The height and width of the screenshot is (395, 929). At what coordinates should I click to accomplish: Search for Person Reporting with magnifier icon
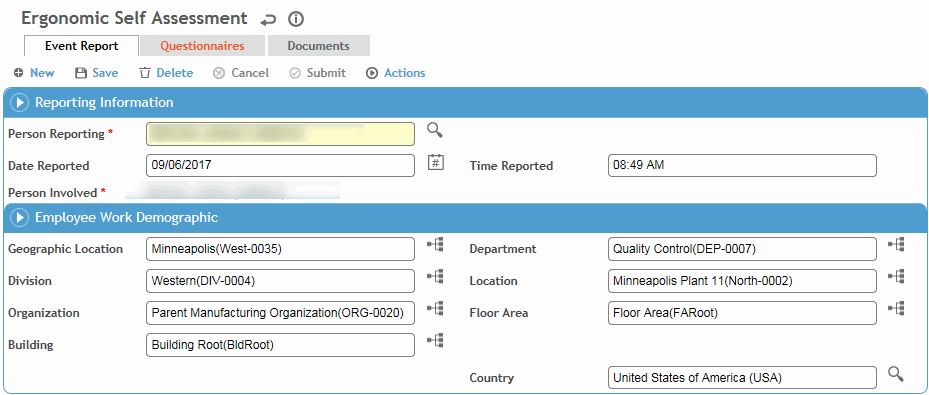(435, 130)
